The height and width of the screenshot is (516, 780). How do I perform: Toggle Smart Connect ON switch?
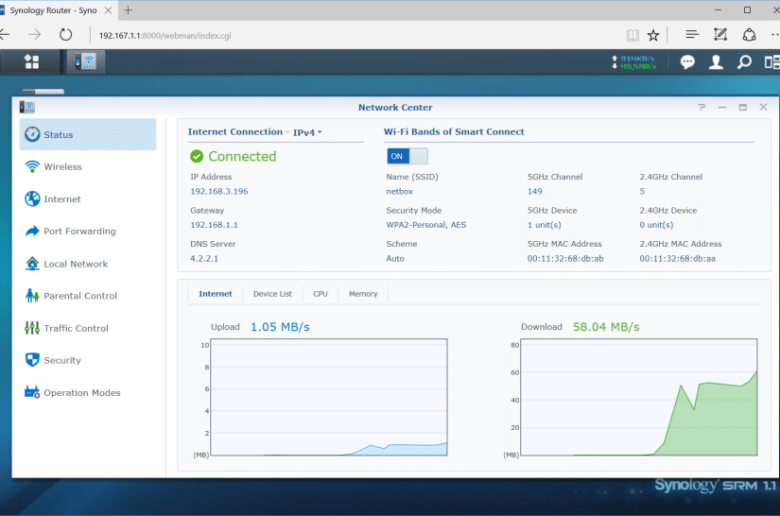pyautogui.click(x=407, y=156)
